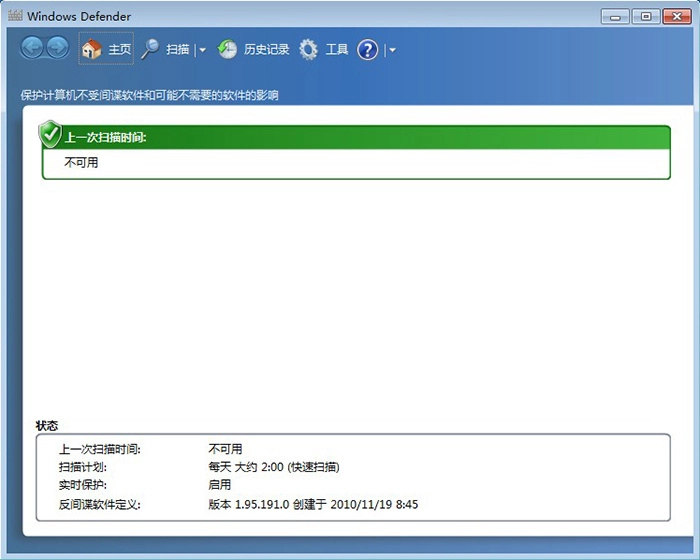Click the 不可用 text under the green banner
The width and height of the screenshot is (700, 560).
pos(81,162)
